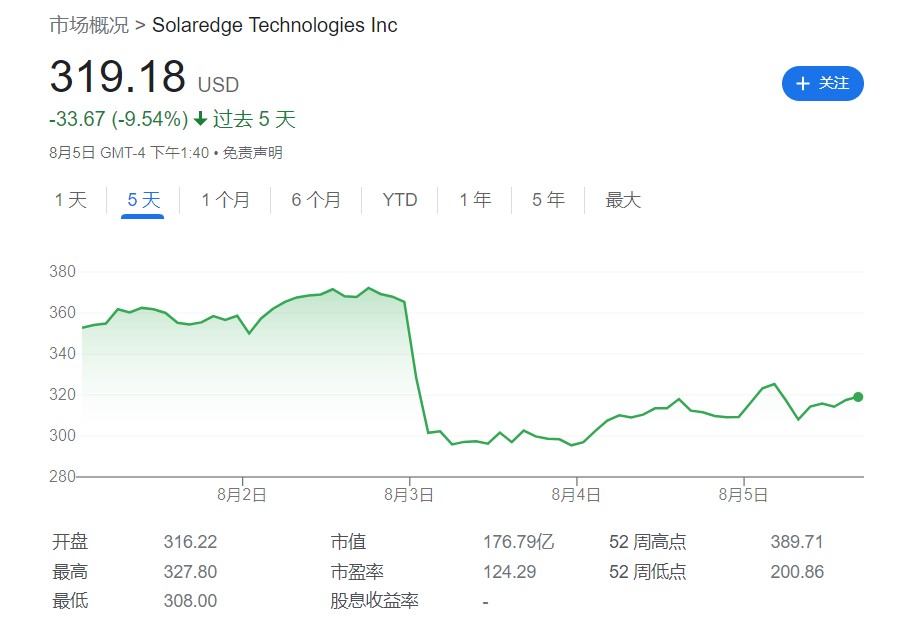Select the 1 天 time range tab
Image resolution: width=902 pixels, height=629 pixels.
[71, 200]
